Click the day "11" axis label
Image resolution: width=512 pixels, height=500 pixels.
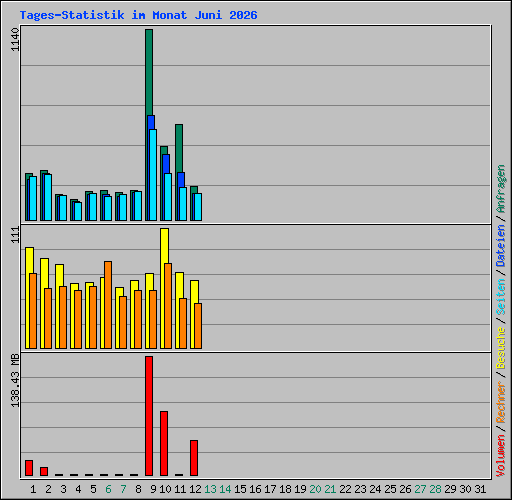[180, 489]
